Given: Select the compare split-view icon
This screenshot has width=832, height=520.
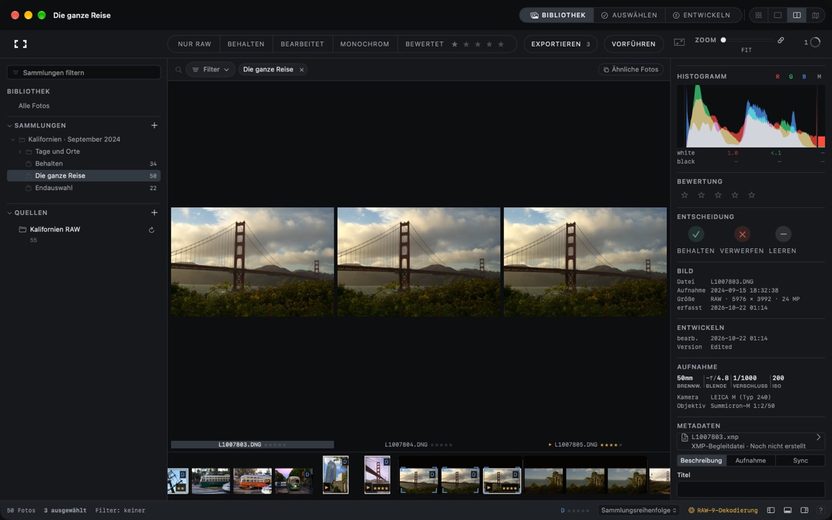Looking at the screenshot, I should 797,15.
